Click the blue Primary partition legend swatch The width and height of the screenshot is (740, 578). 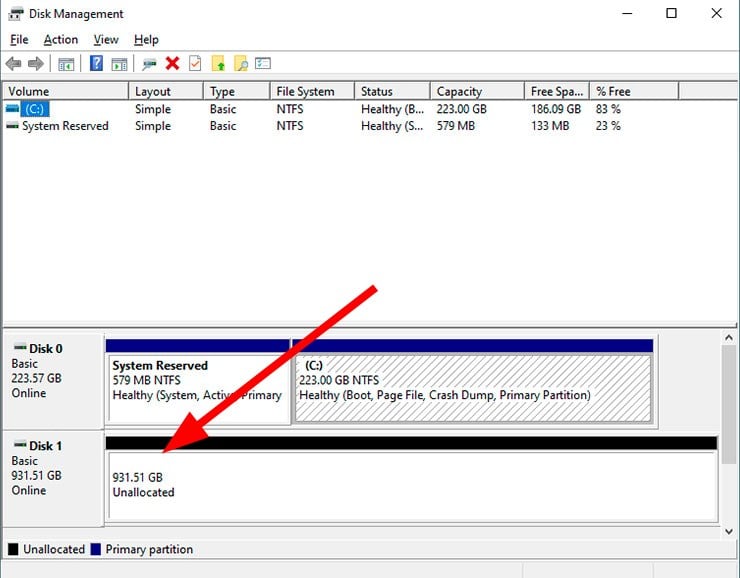pyautogui.click(x=96, y=549)
